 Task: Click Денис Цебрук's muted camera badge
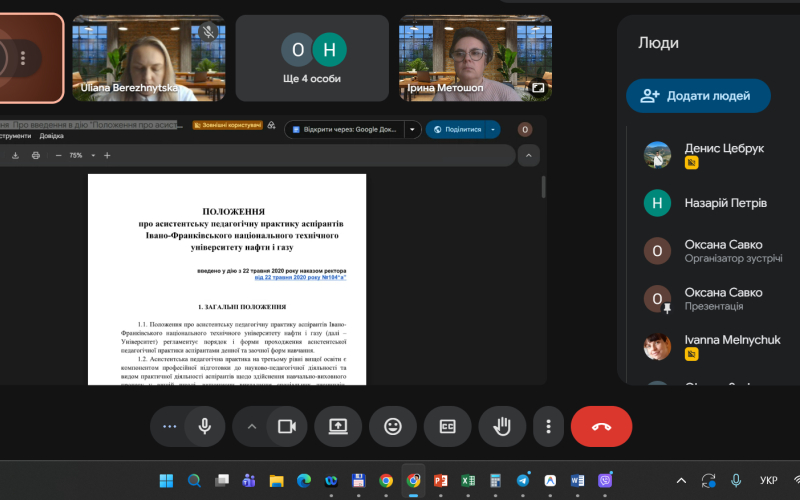click(691, 163)
